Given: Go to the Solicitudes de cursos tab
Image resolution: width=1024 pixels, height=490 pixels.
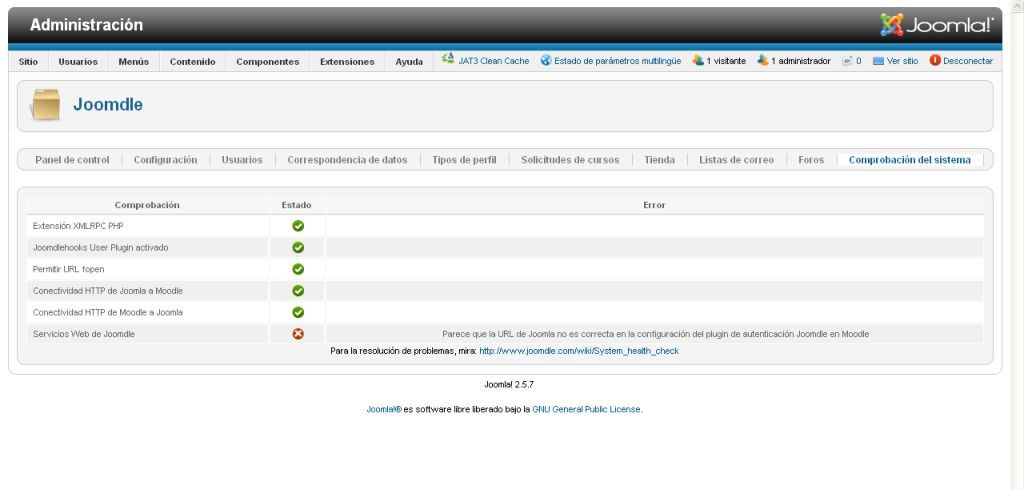Looking at the screenshot, I should coord(570,160).
